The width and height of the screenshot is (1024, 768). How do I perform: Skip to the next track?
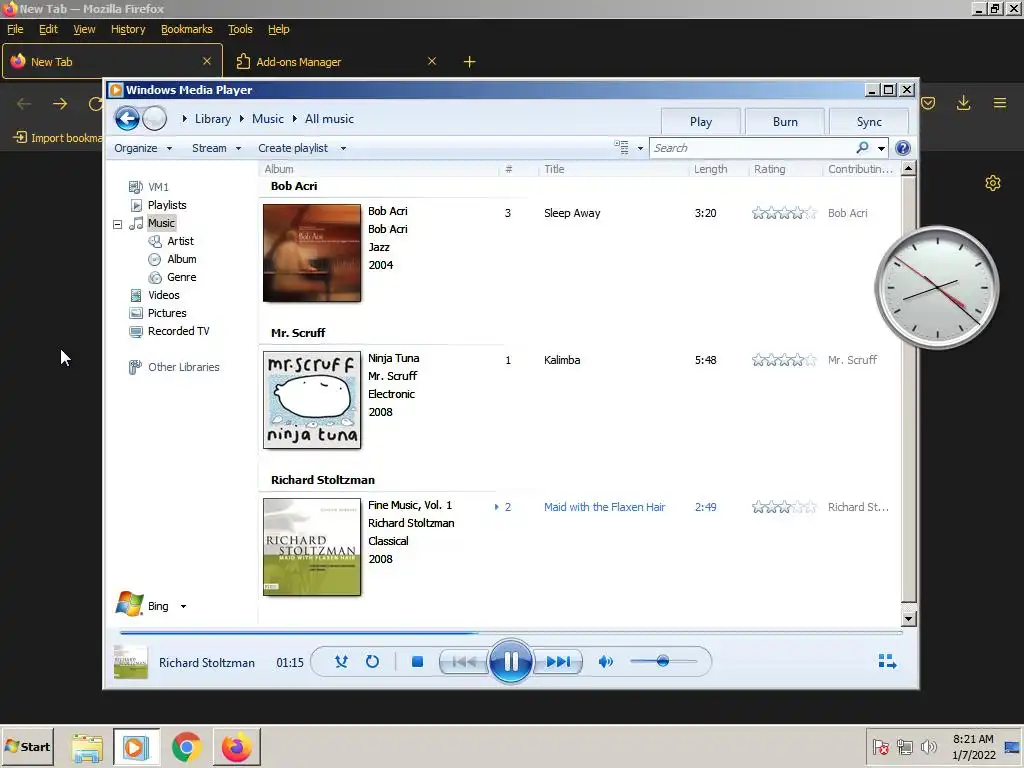pos(558,662)
